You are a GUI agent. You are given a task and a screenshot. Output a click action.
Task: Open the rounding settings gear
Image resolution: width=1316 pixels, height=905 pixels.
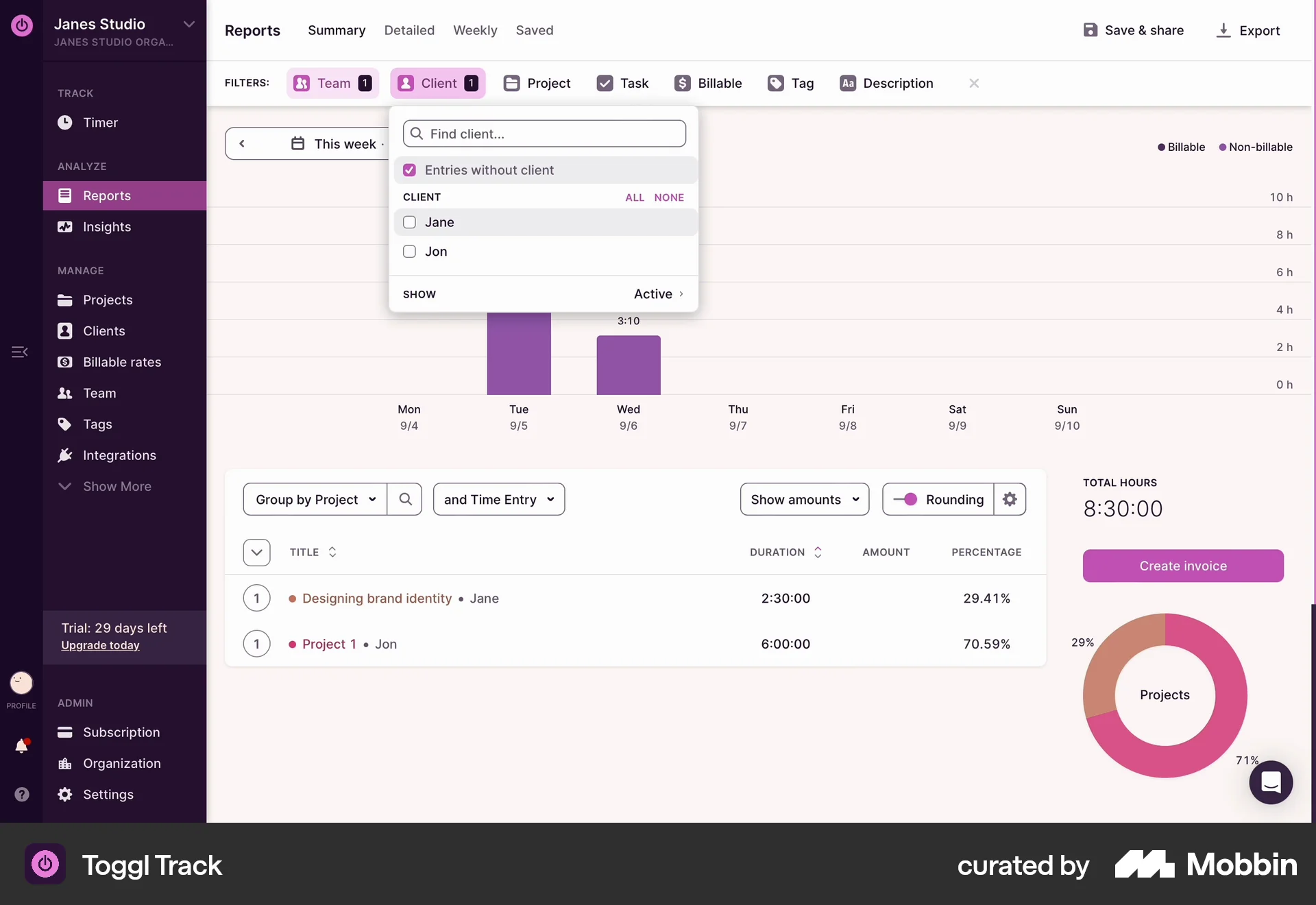[x=1010, y=499]
